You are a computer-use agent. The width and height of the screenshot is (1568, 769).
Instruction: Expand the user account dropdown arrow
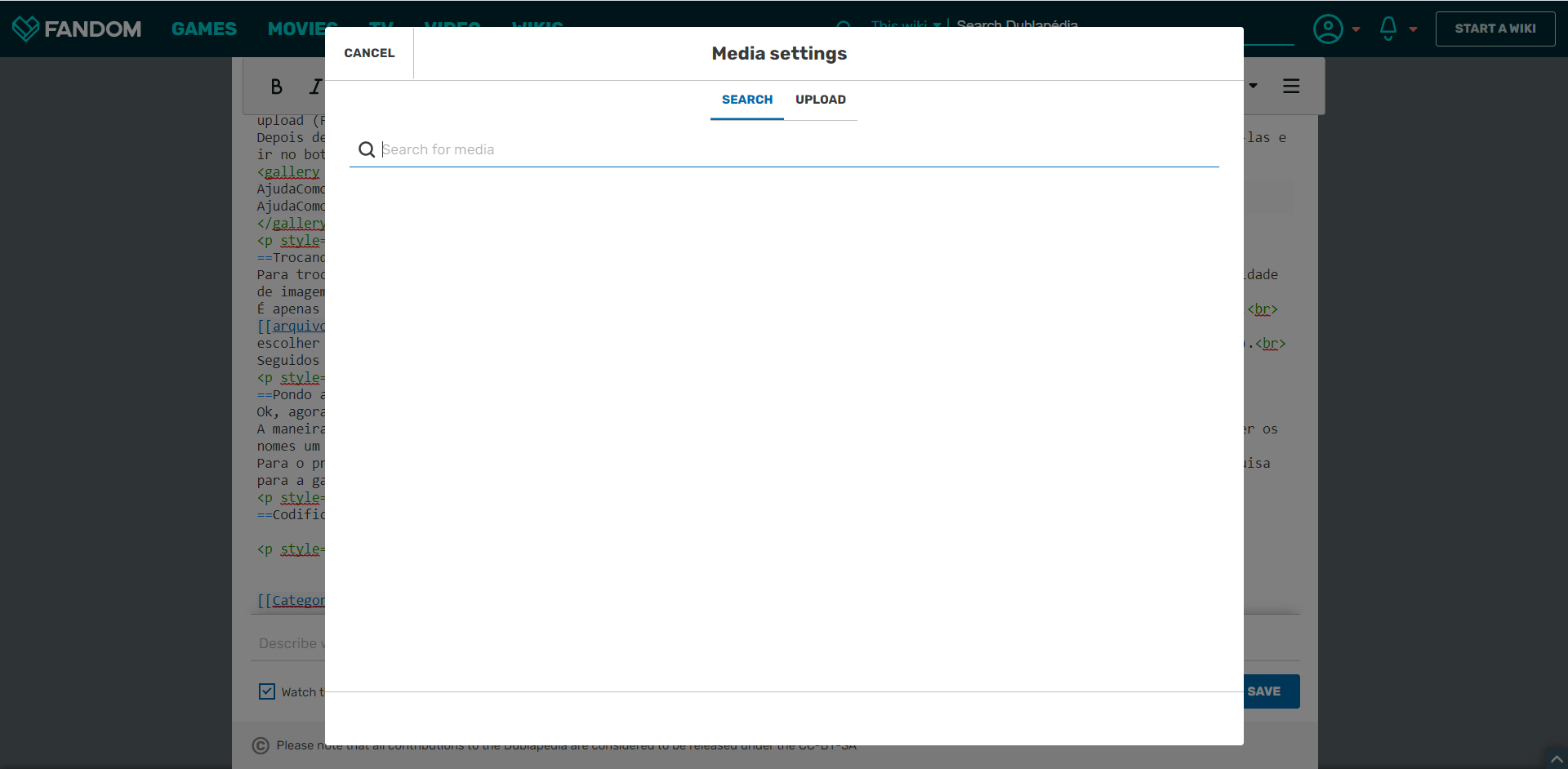pos(1356,29)
